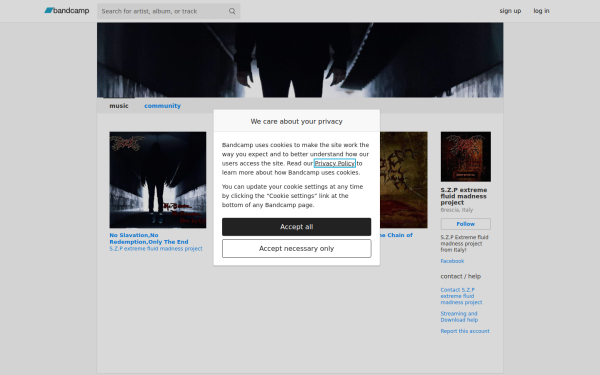The width and height of the screenshot is (600, 375).
Task: Open the Privacy Policy link
Action: (335, 163)
